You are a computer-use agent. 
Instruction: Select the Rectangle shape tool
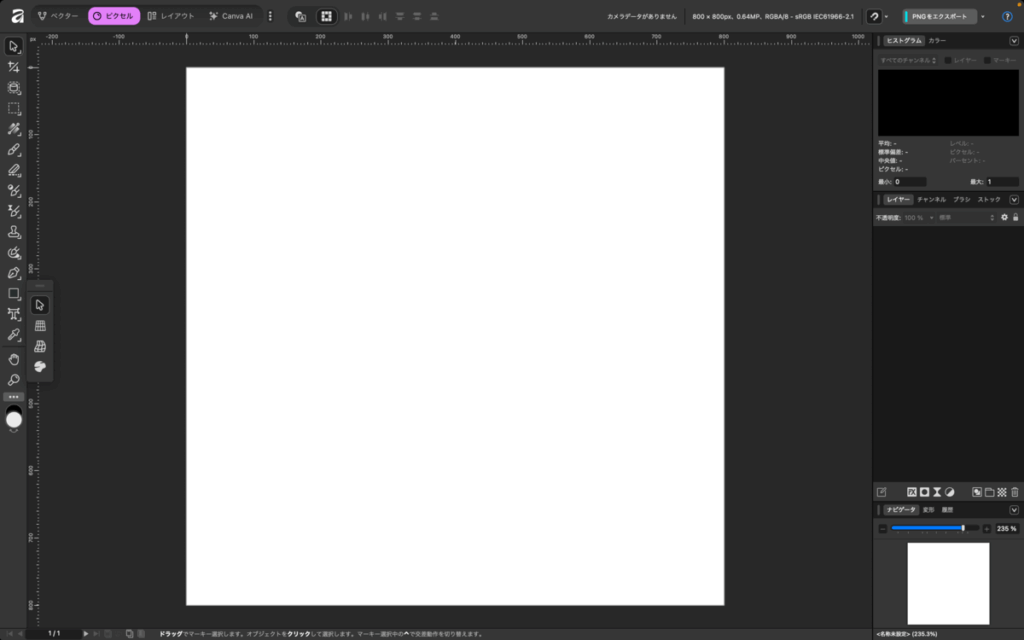click(x=14, y=294)
